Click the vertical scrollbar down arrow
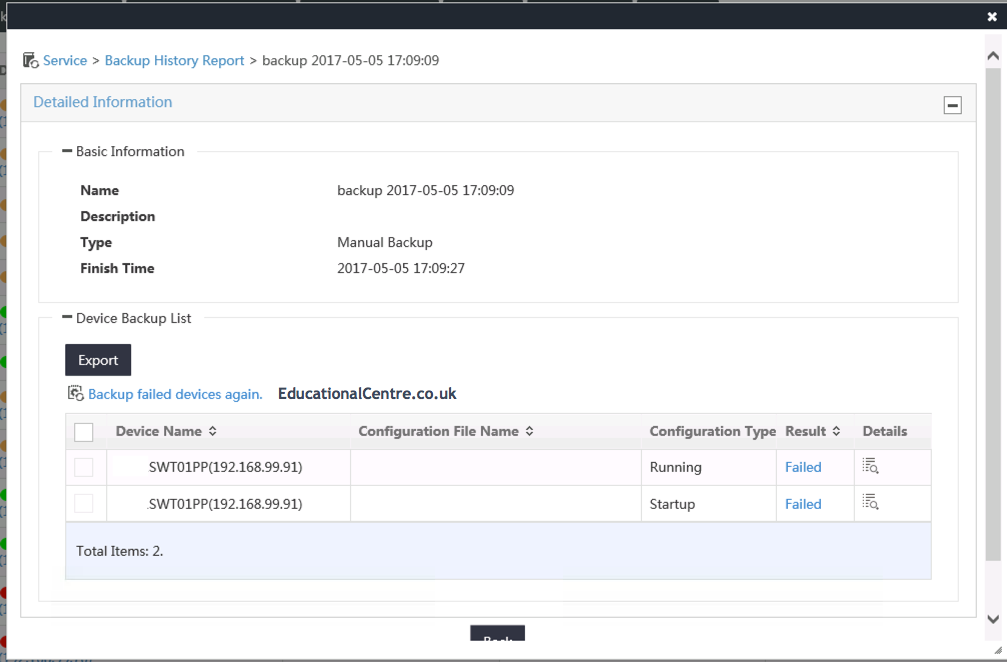 (993, 619)
